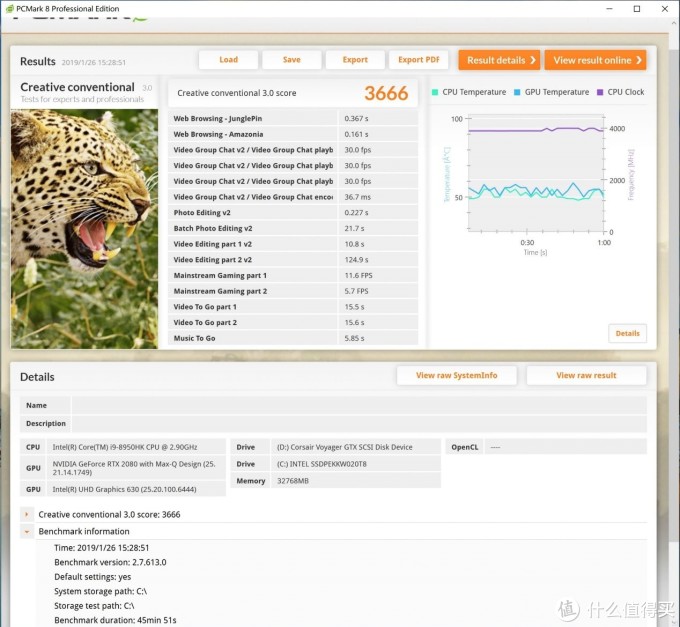Click the Export button
The image size is (680, 627).
[x=355, y=60]
